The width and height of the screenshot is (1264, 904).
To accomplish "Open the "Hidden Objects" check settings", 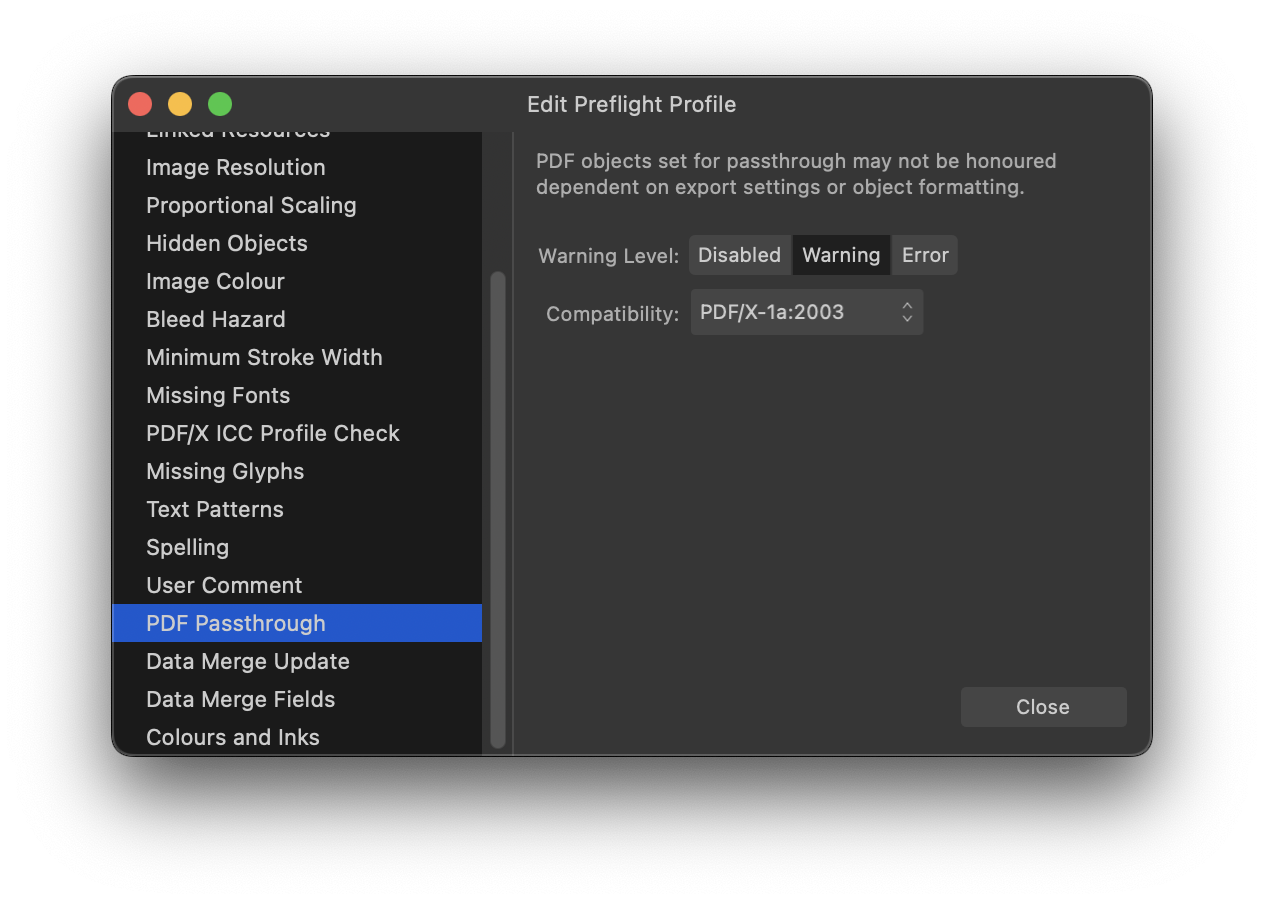I will pyautogui.click(x=227, y=243).
